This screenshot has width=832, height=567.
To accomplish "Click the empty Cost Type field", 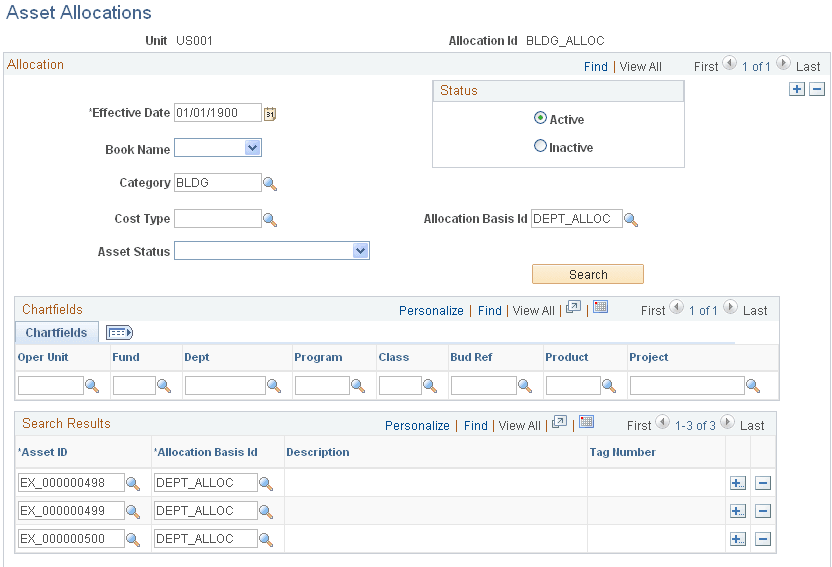I will (x=218, y=219).
